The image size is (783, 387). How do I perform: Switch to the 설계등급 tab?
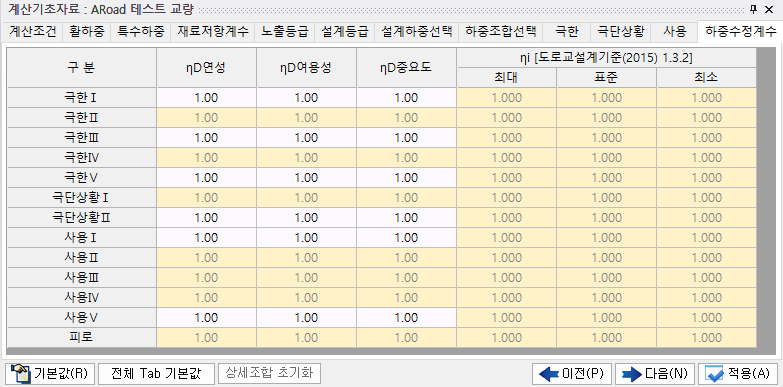(345, 32)
